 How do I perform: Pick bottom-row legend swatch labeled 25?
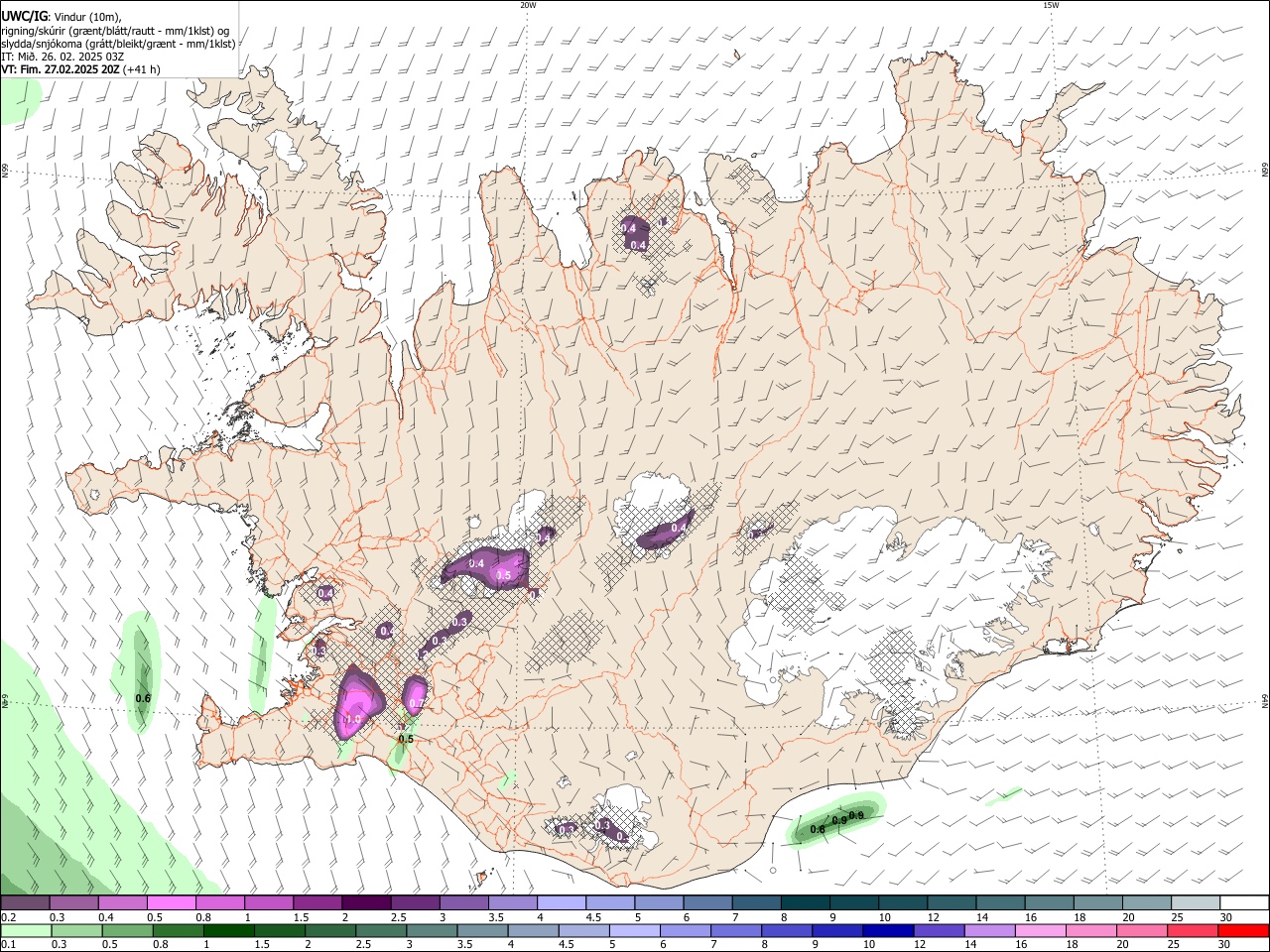[1193, 930]
